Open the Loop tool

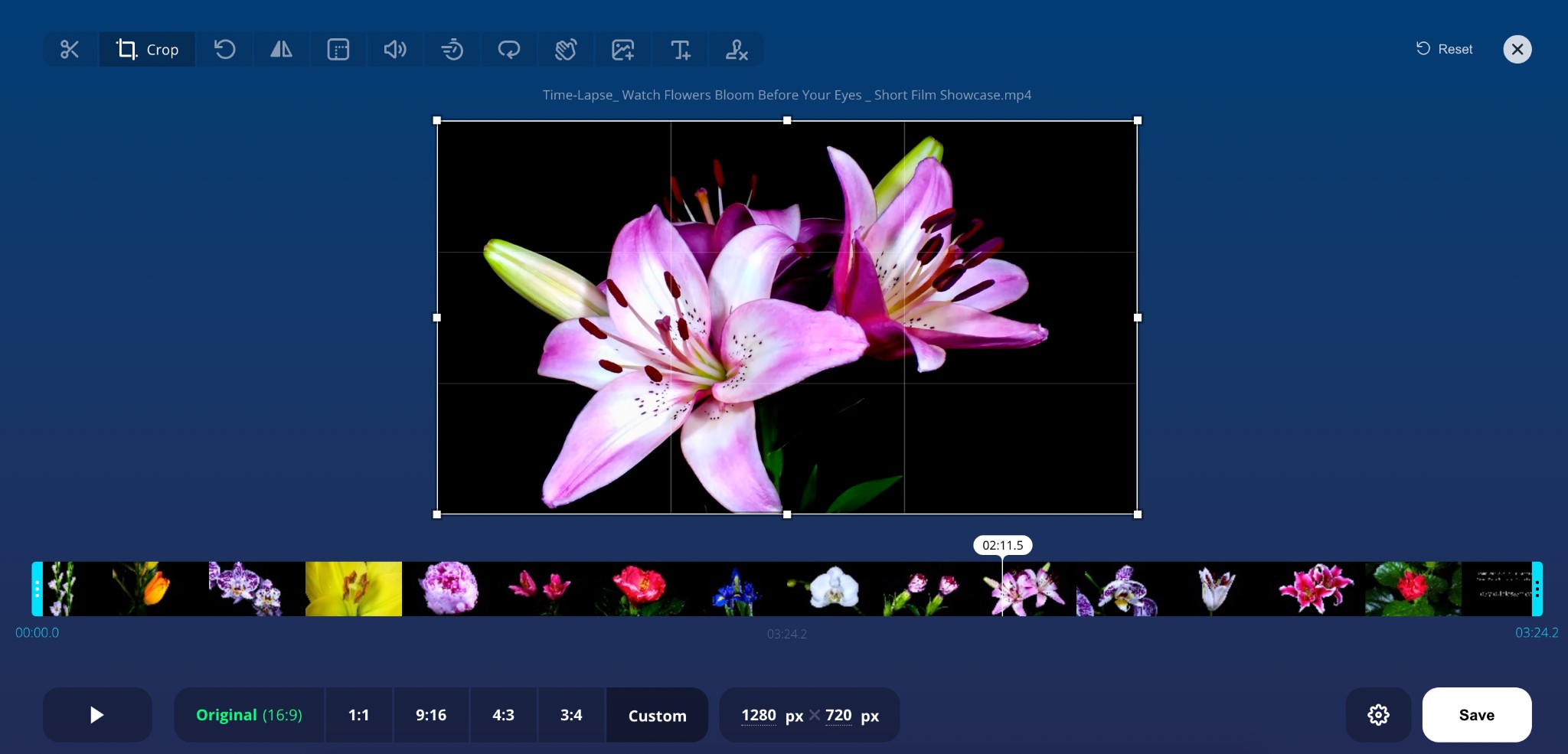click(x=508, y=49)
